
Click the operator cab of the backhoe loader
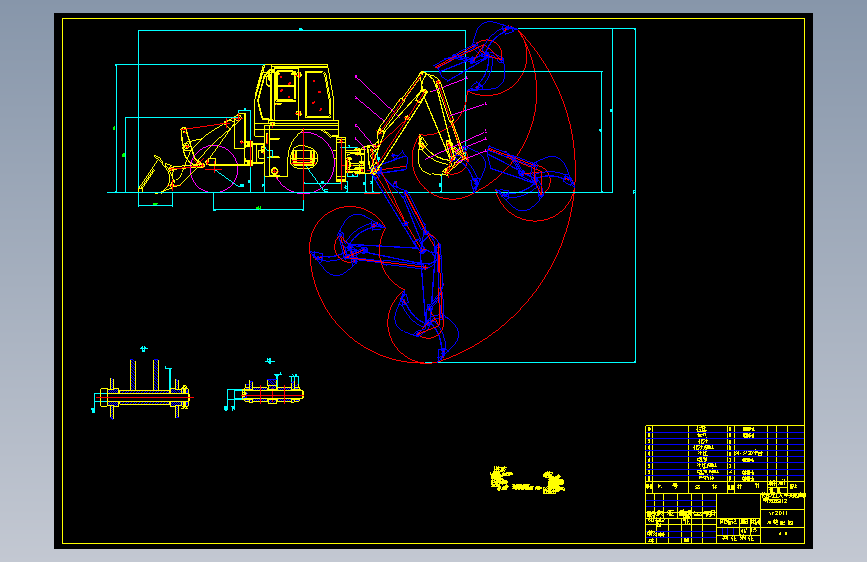click(295, 93)
